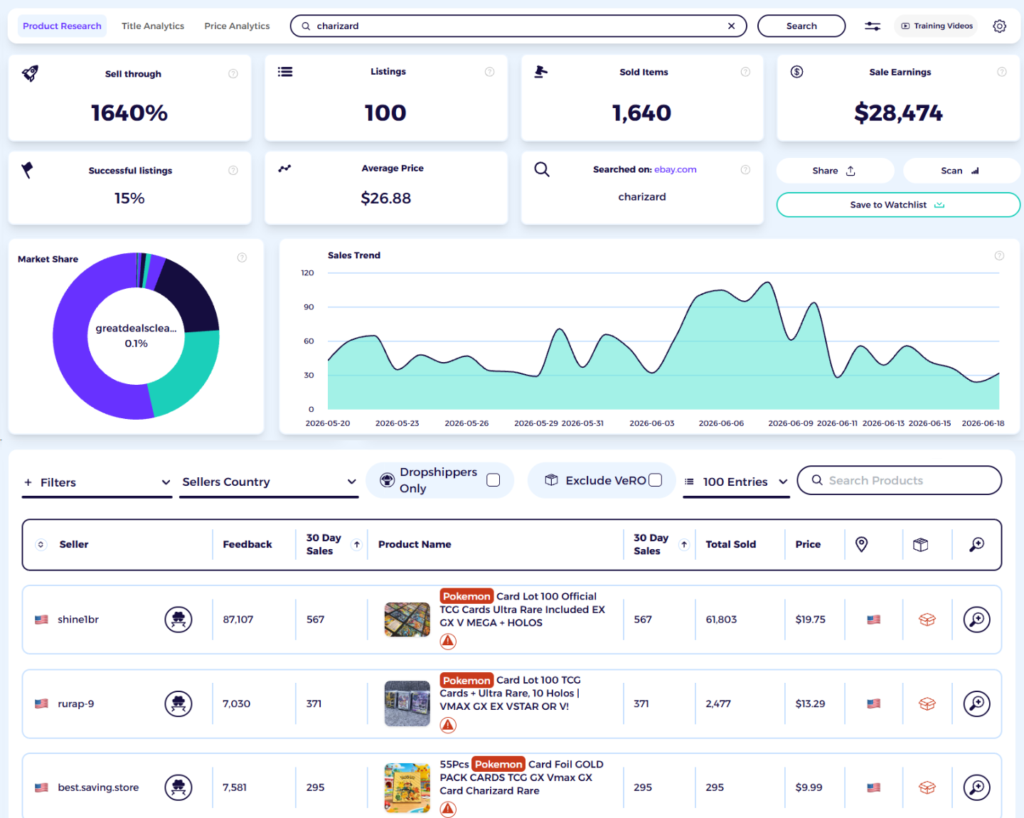This screenshot has height=818, width=1024.
Task: Click the Feedback column header
Action: click(248, 544)
